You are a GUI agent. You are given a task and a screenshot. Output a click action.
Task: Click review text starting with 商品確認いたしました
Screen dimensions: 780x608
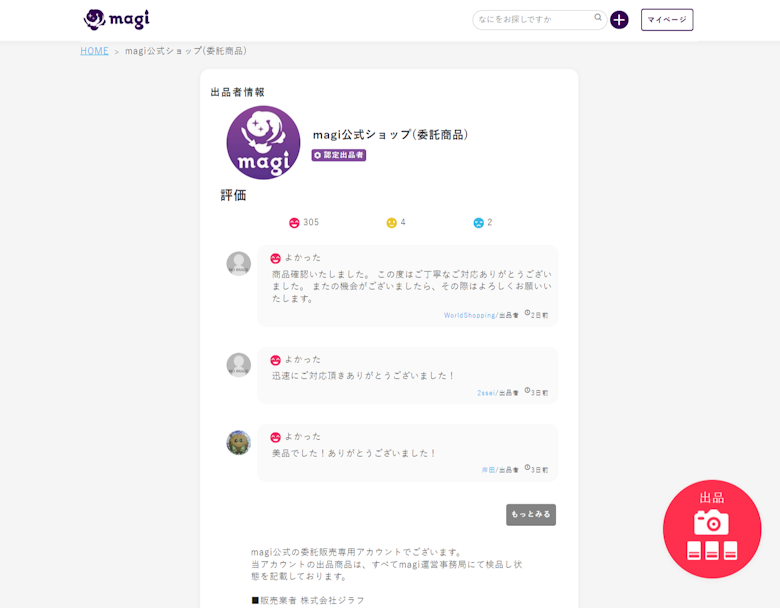(x=411, y=287)
